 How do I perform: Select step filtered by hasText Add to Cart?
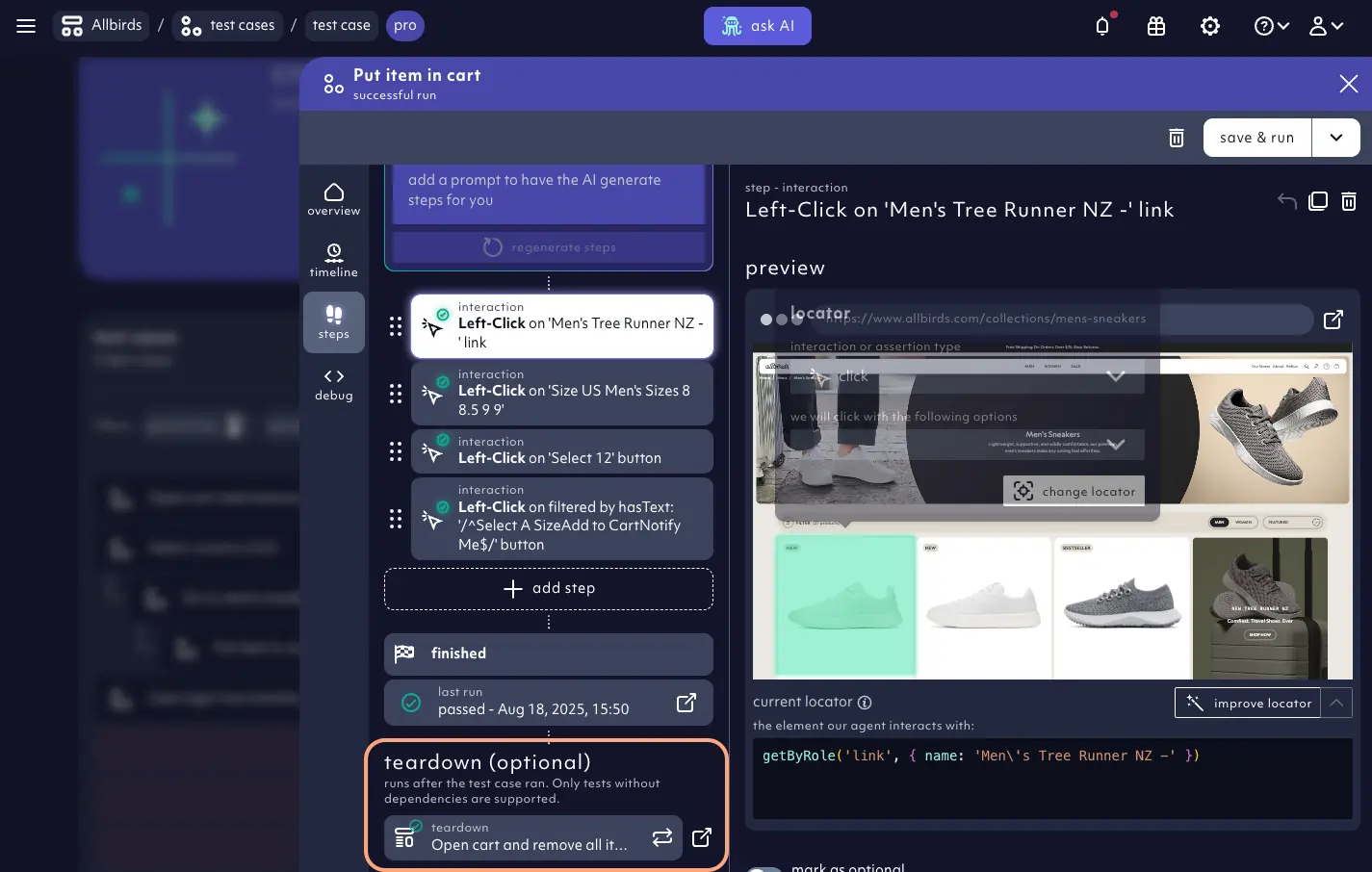pos(562,519)
